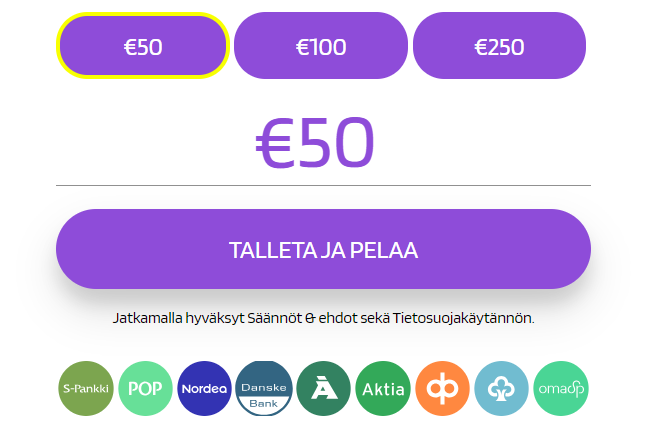The width and height of the screenshot is (648, 432).
Task: Select the Danske Bank icon
Action: [264, 388]
